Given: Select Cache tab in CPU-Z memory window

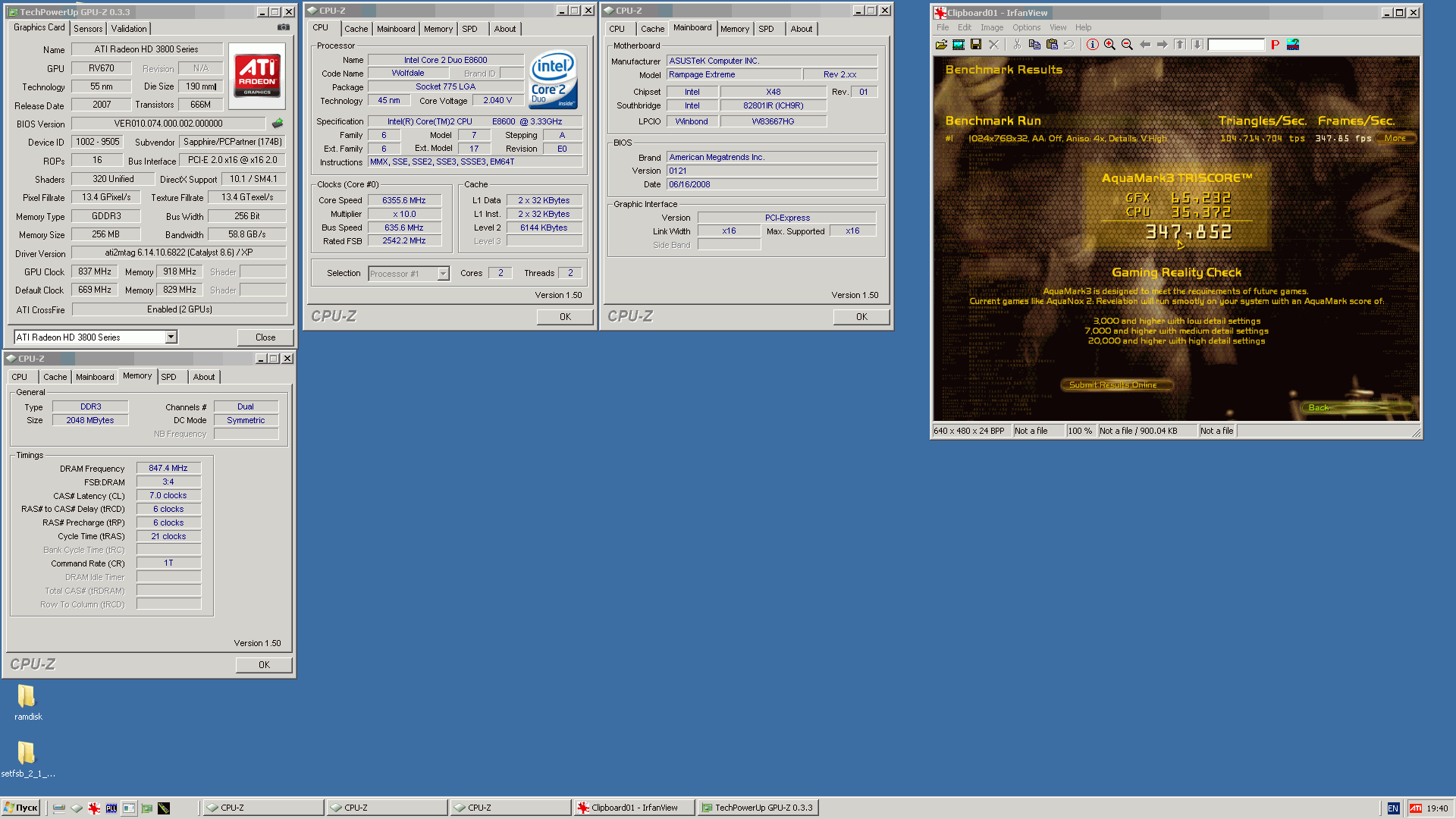Looking at the screenshot, I should click(55, 377).
